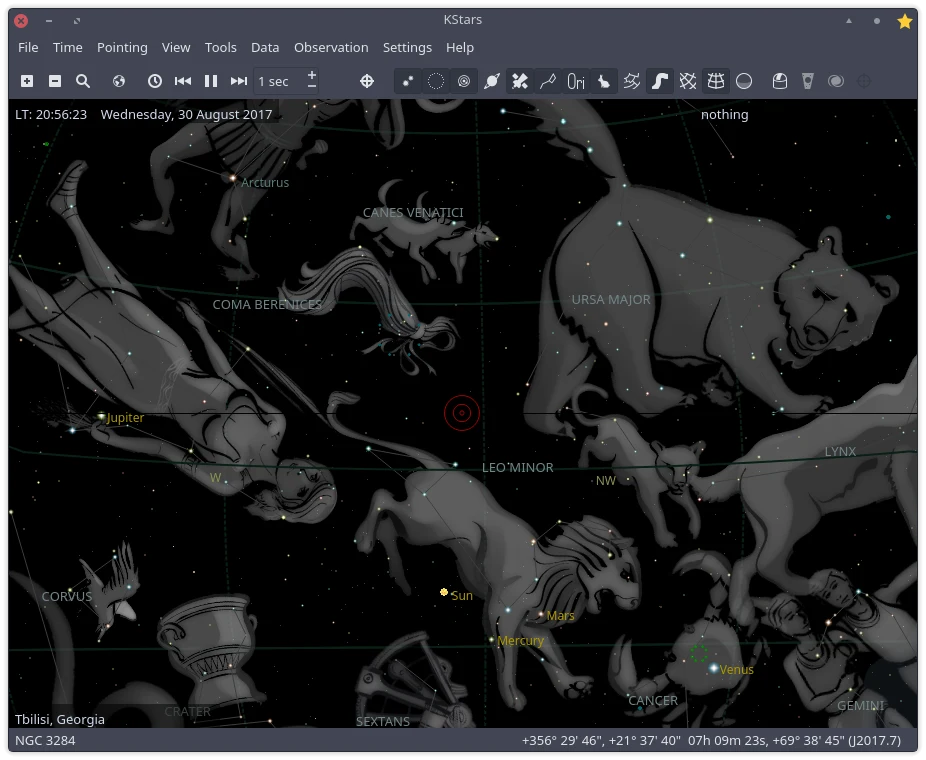
Task: Click the yellow star icon in title bar
Action: coord(905,21)
